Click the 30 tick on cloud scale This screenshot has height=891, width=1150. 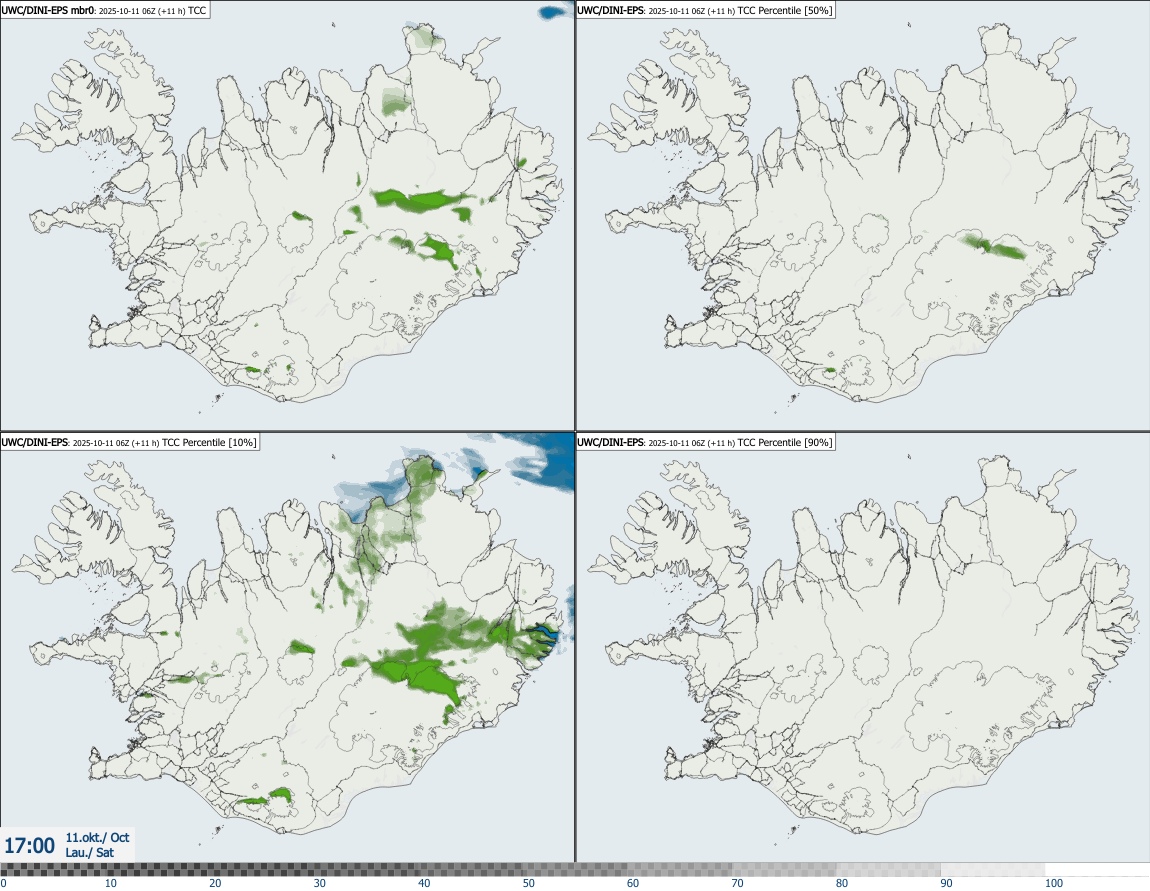click(x=320, y=883)
